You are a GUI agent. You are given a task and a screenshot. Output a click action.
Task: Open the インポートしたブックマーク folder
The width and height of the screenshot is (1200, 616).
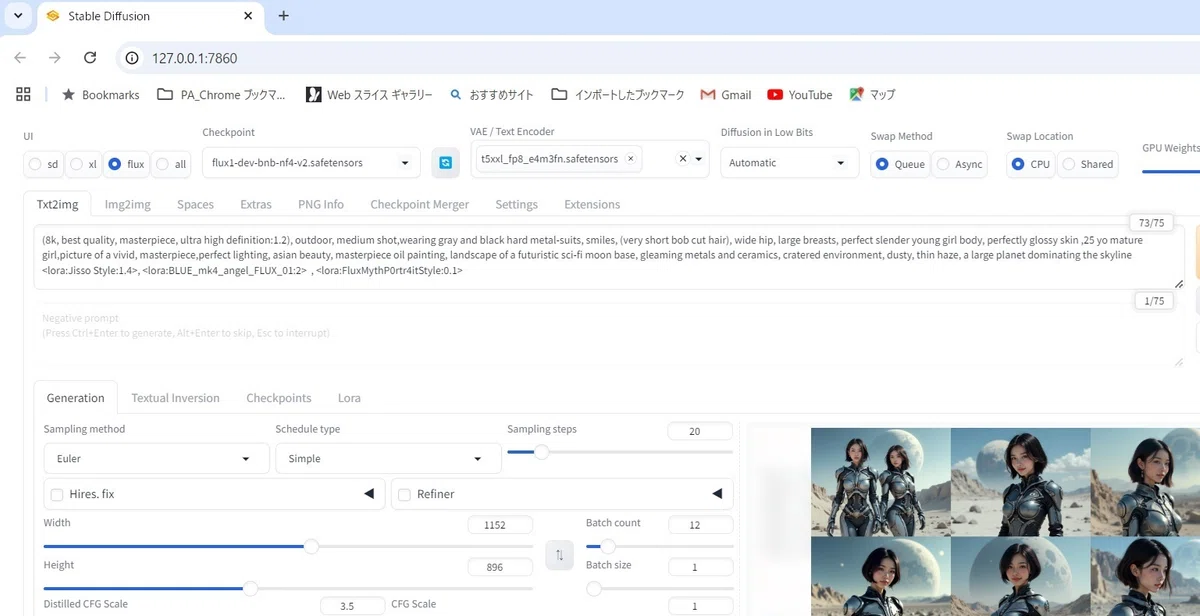click(618, 95)
